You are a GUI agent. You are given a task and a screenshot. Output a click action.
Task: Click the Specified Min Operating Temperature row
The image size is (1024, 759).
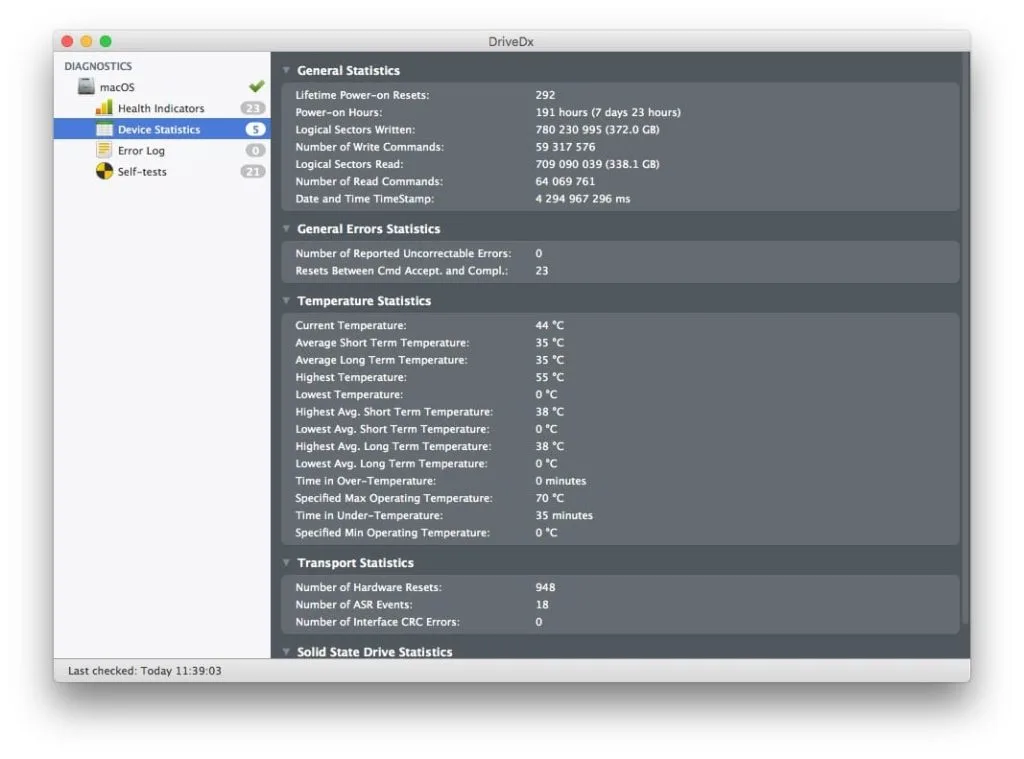coord(620,532)
